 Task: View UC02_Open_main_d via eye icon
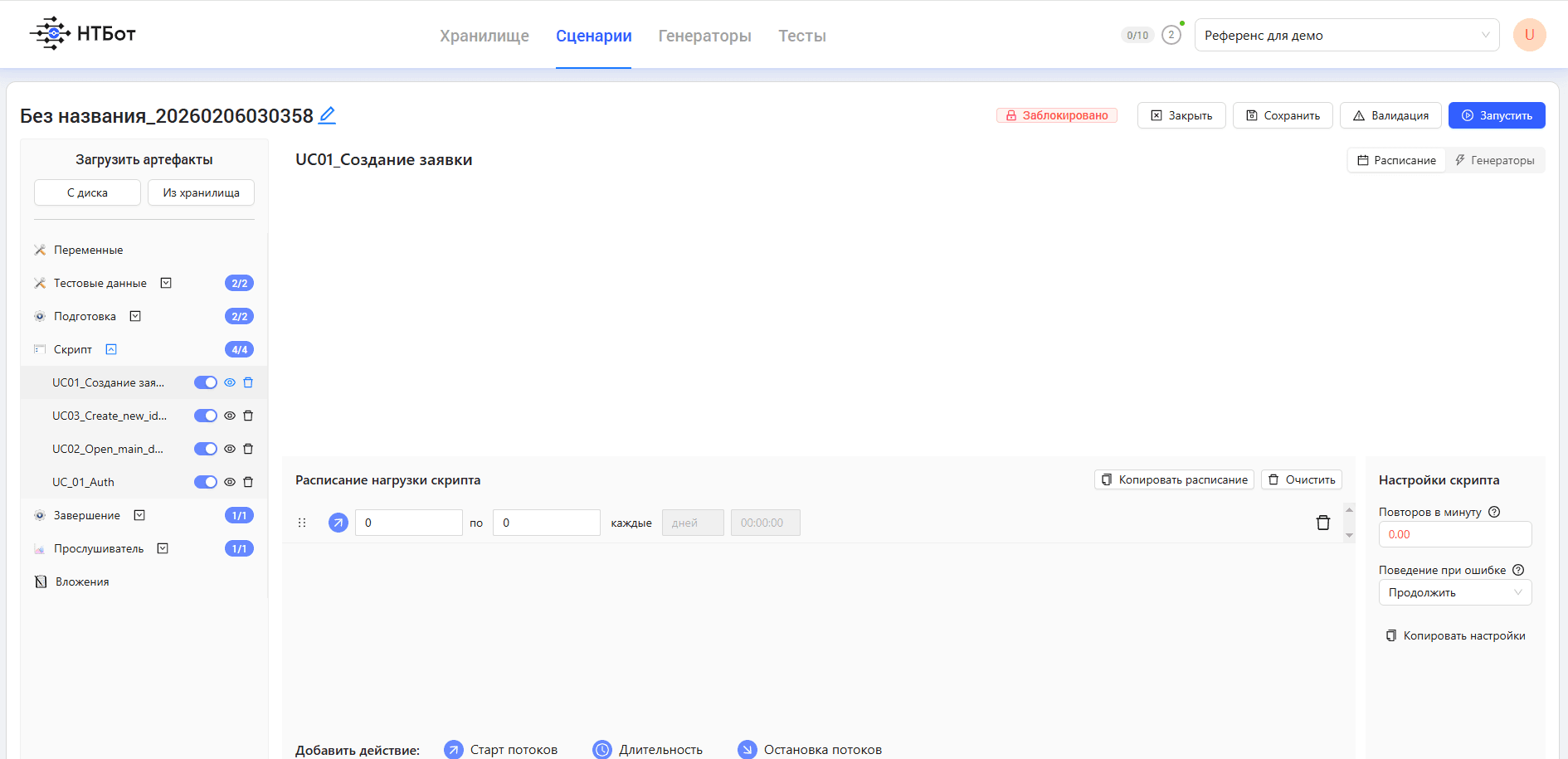click(230, 449)
